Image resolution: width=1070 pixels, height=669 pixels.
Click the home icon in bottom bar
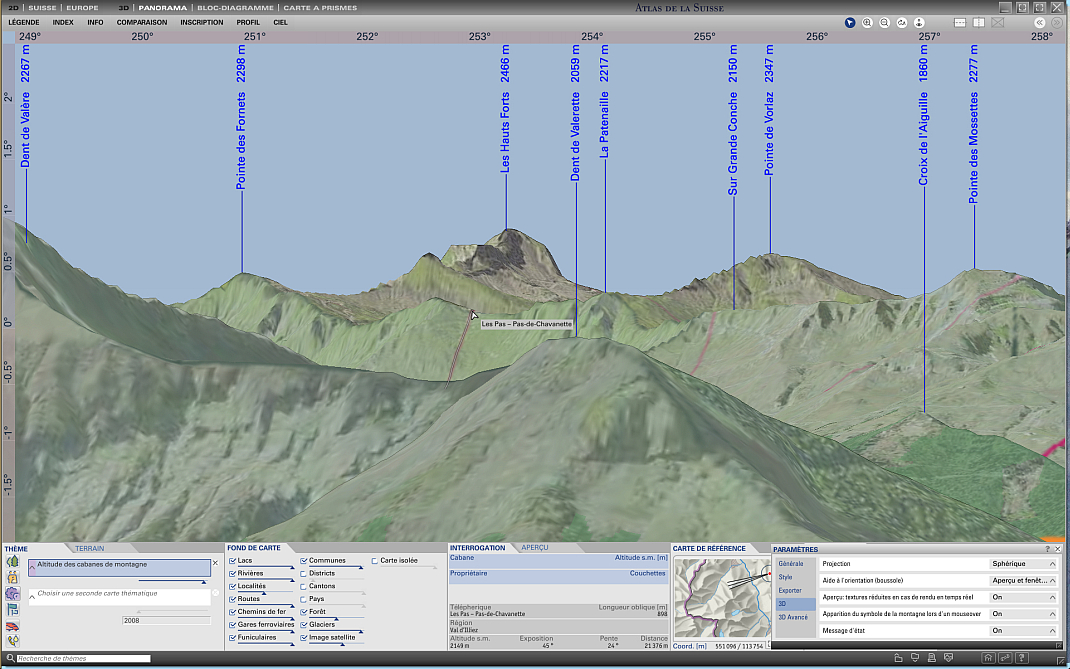pyautogui.click(x=988, y=658)
